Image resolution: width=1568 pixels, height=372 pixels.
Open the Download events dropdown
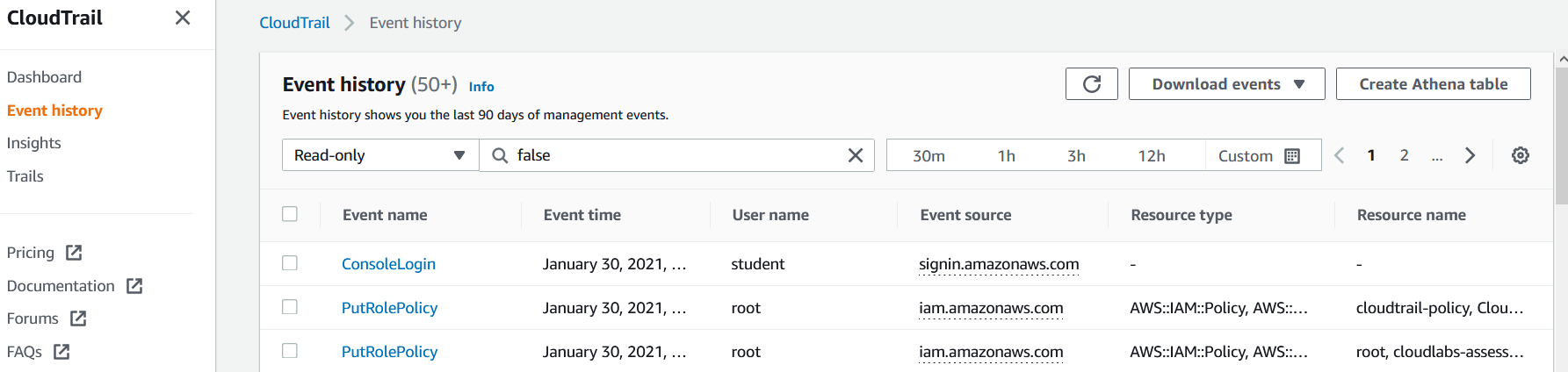[x=1226, y=84]
